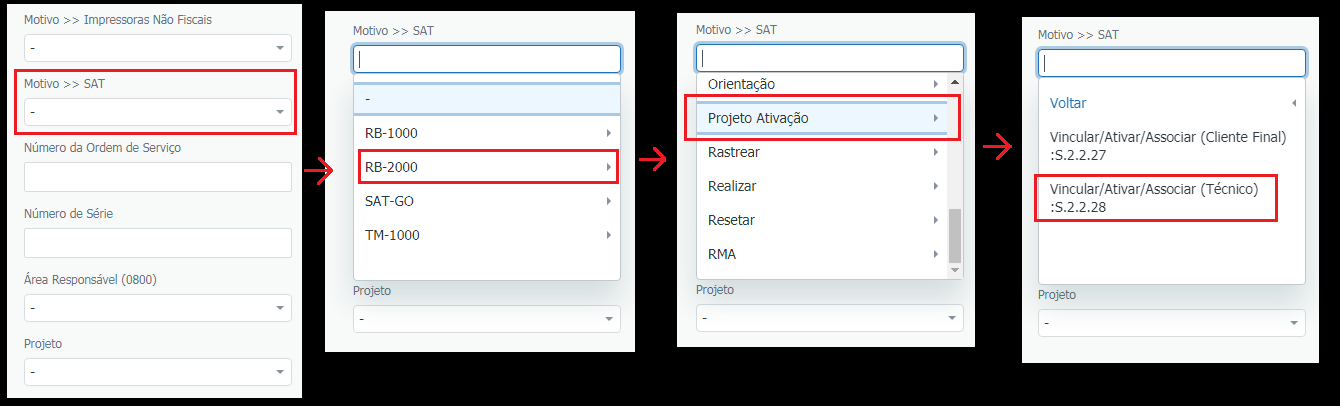Open the Motivo Impressoras Não Fiscais dropdown
The height and width of the screenshot is (406, 1340).
157,48
